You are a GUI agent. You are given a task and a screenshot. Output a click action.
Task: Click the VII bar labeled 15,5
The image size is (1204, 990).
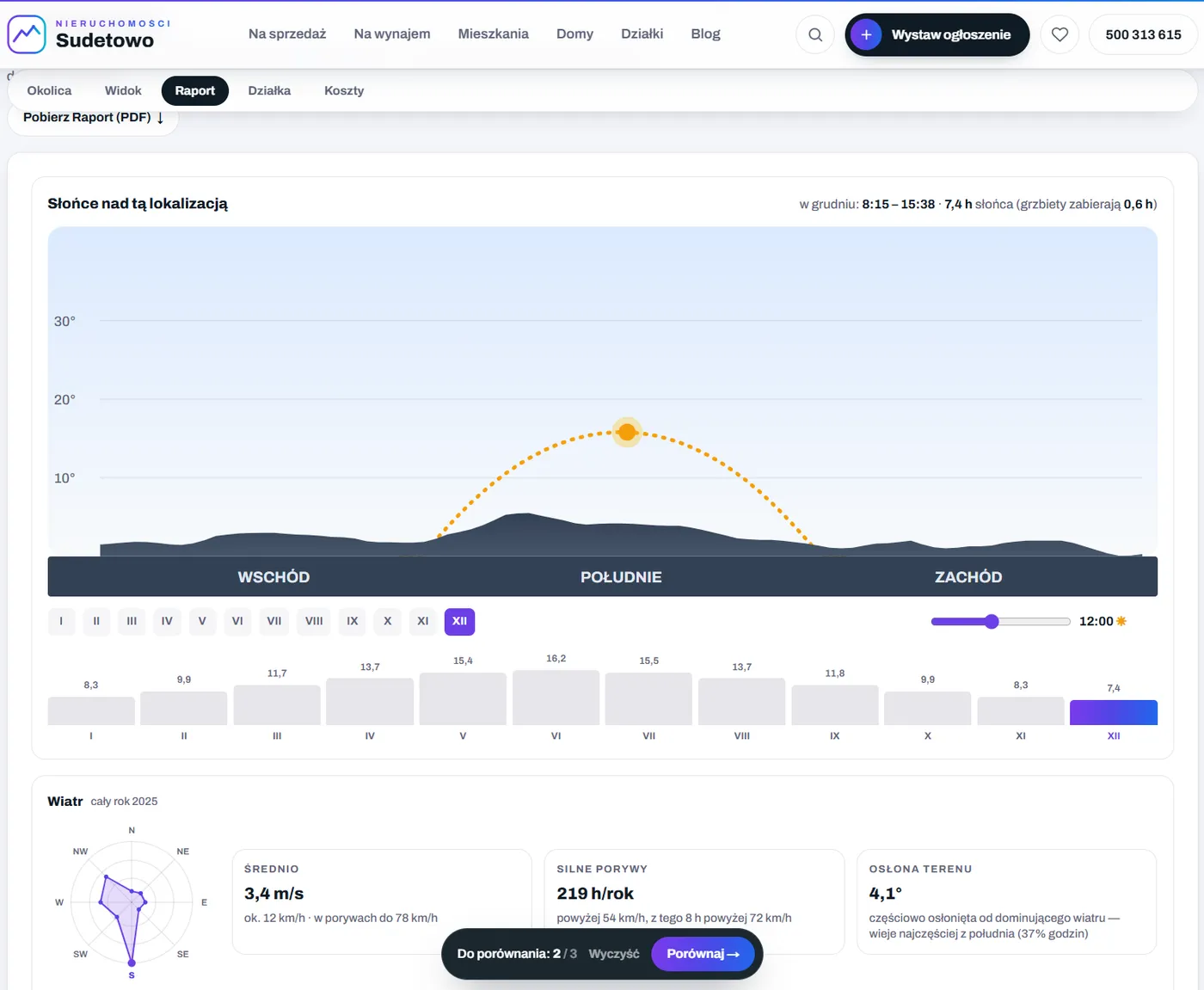(648, 698)
